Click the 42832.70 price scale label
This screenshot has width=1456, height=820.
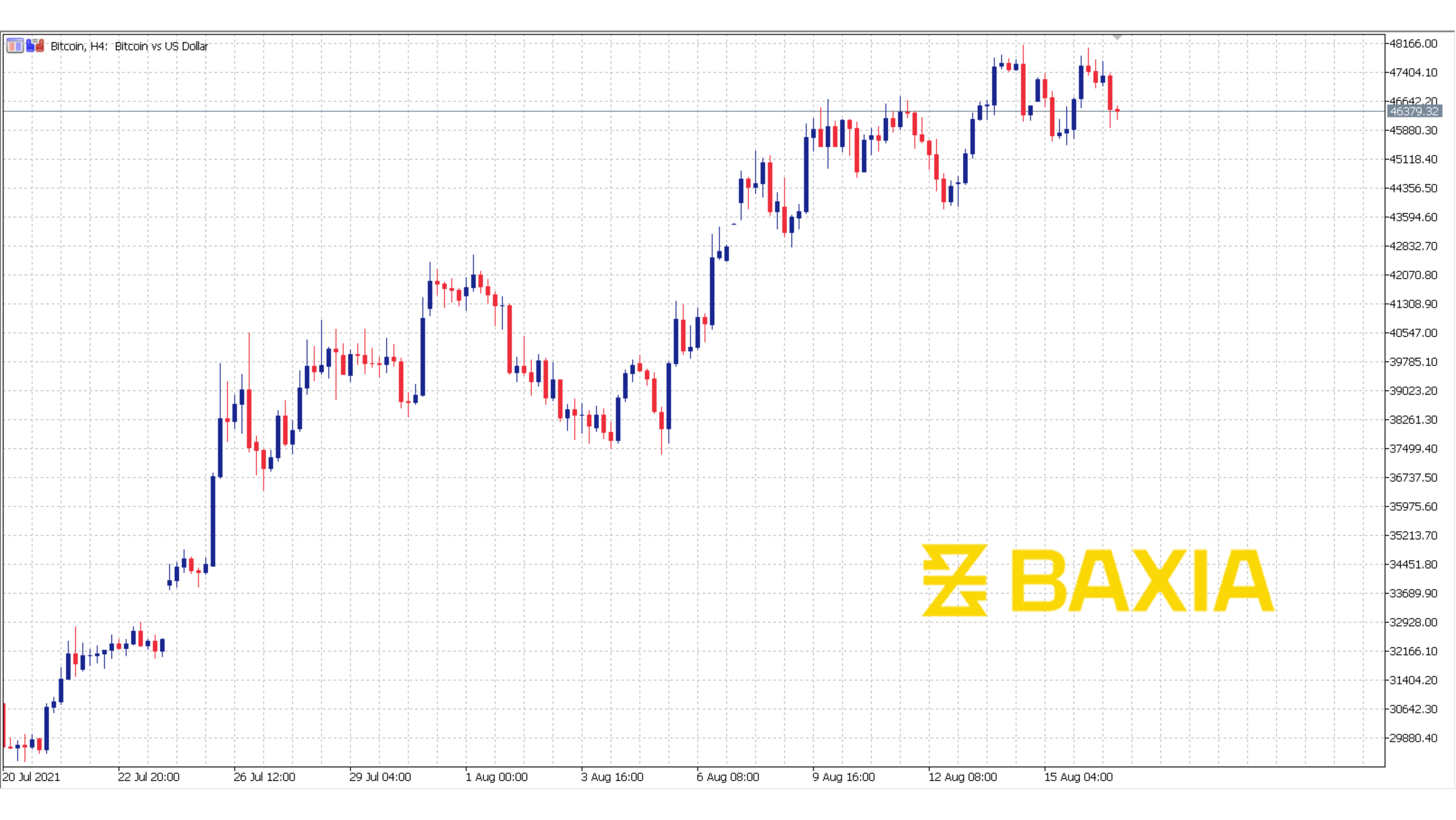coord(1413,246)
